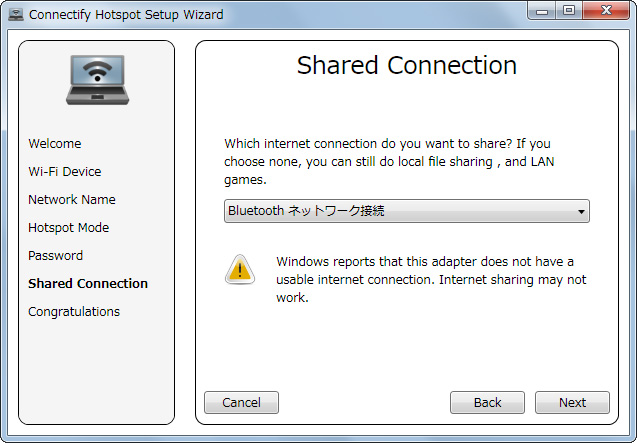Screen dimensions: 637x443
Task: Select the Bluetooth network connection combo box
Action: click(400, 211)
